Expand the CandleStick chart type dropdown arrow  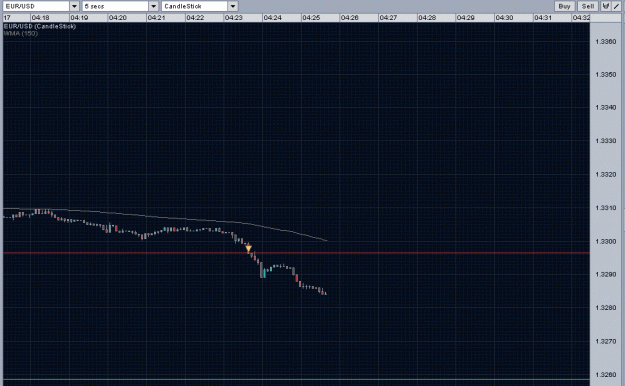[x=233, y=6]
